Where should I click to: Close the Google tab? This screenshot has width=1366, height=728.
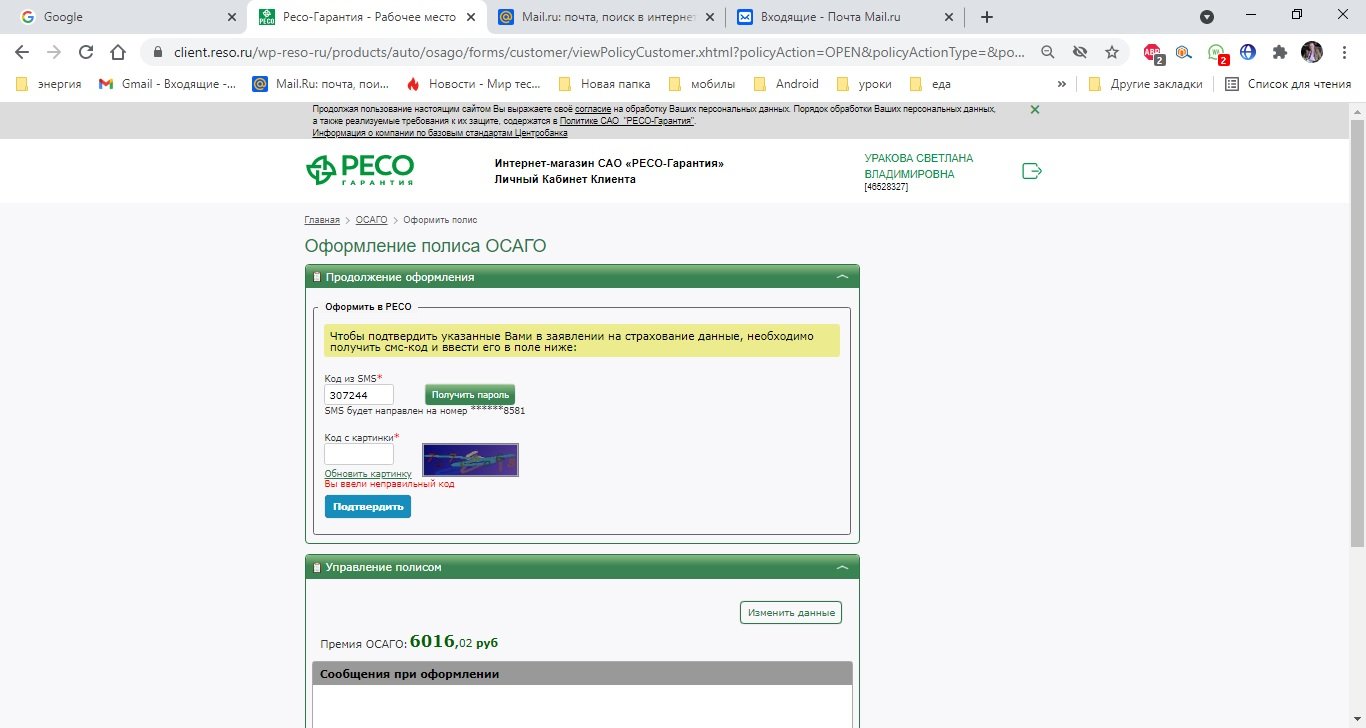(231, 17)
